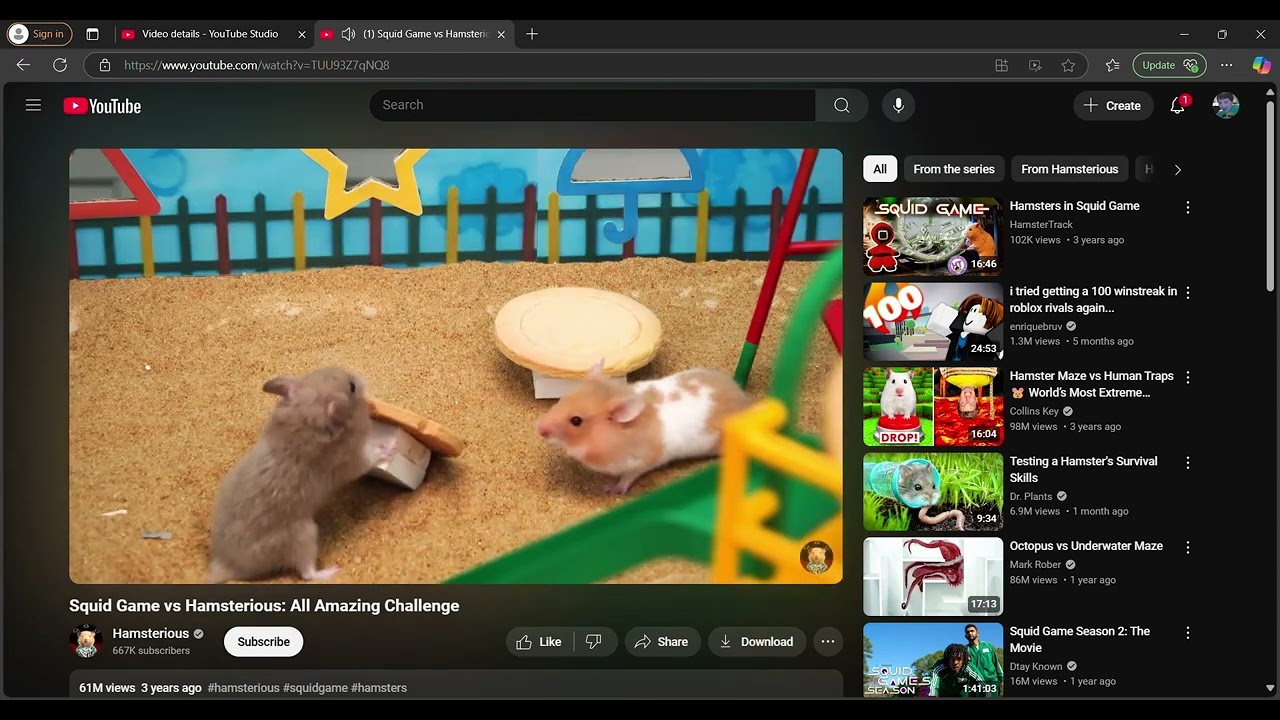Go back in browser history
Screen dimensions: 1280x720
(23, 65)
